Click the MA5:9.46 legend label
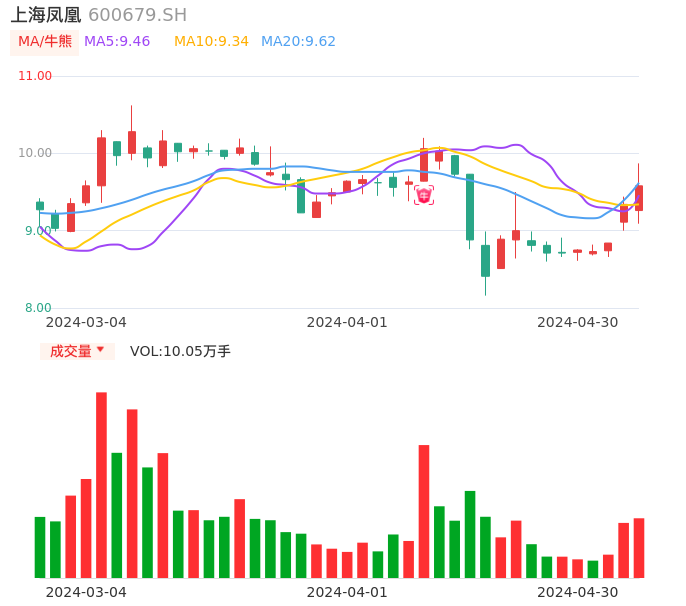 coord(117,42)
